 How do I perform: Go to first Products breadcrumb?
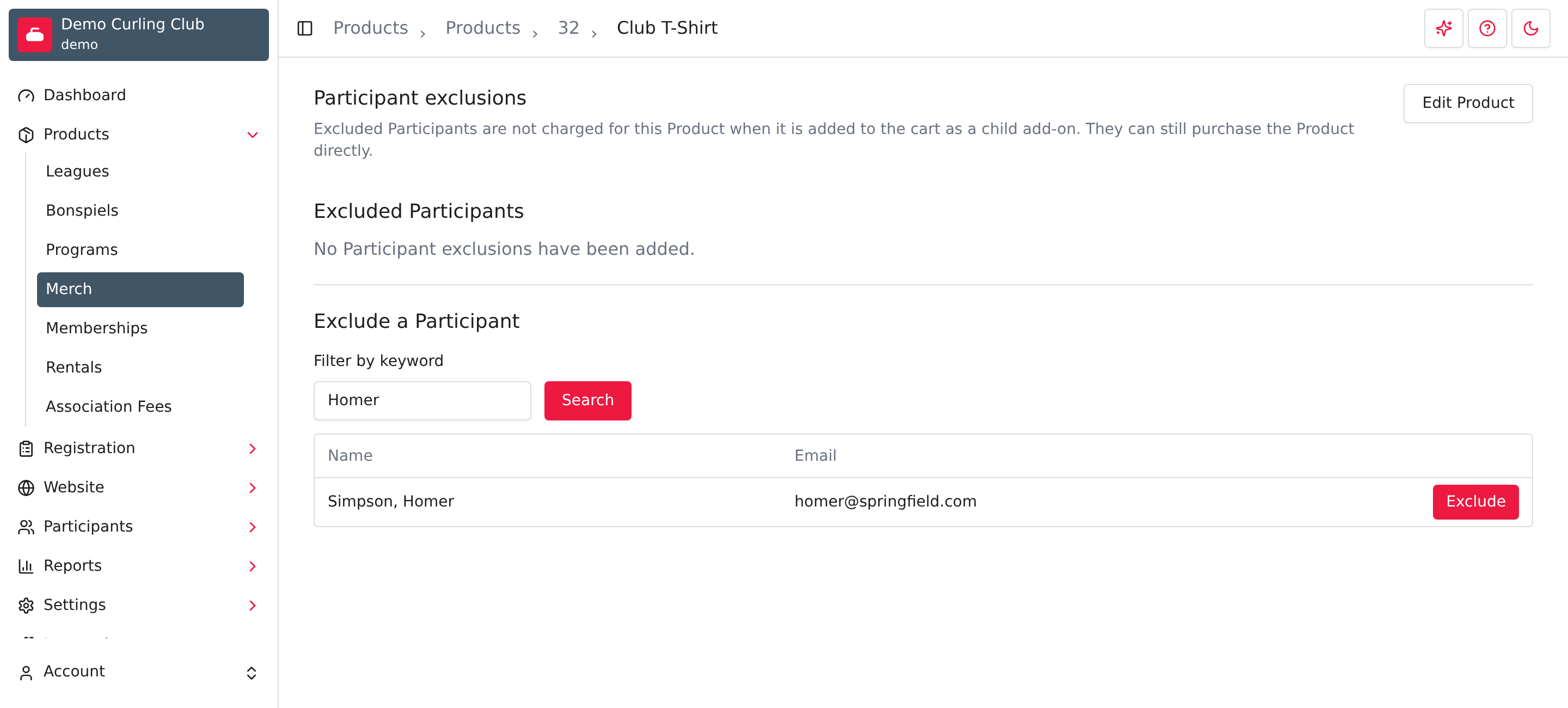[370, 28]
